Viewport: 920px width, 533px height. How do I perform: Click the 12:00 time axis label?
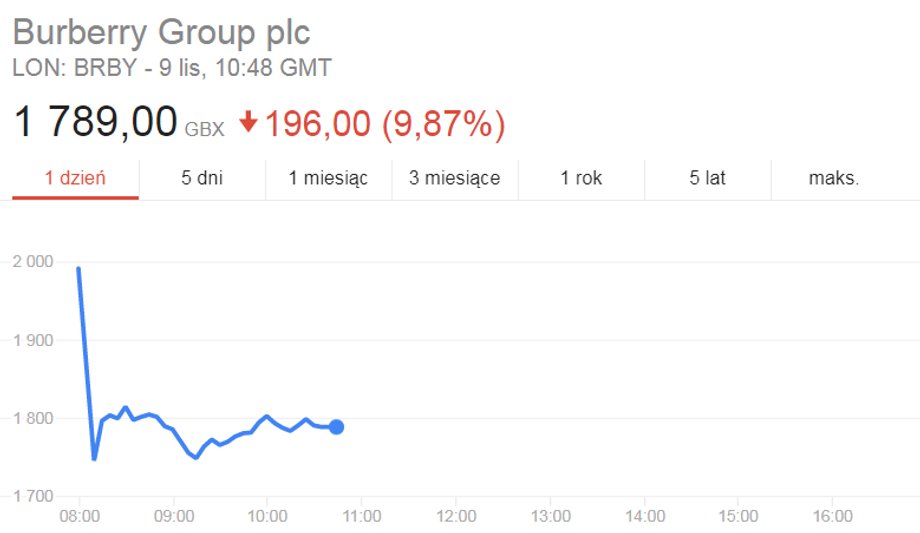pos(456,517)
